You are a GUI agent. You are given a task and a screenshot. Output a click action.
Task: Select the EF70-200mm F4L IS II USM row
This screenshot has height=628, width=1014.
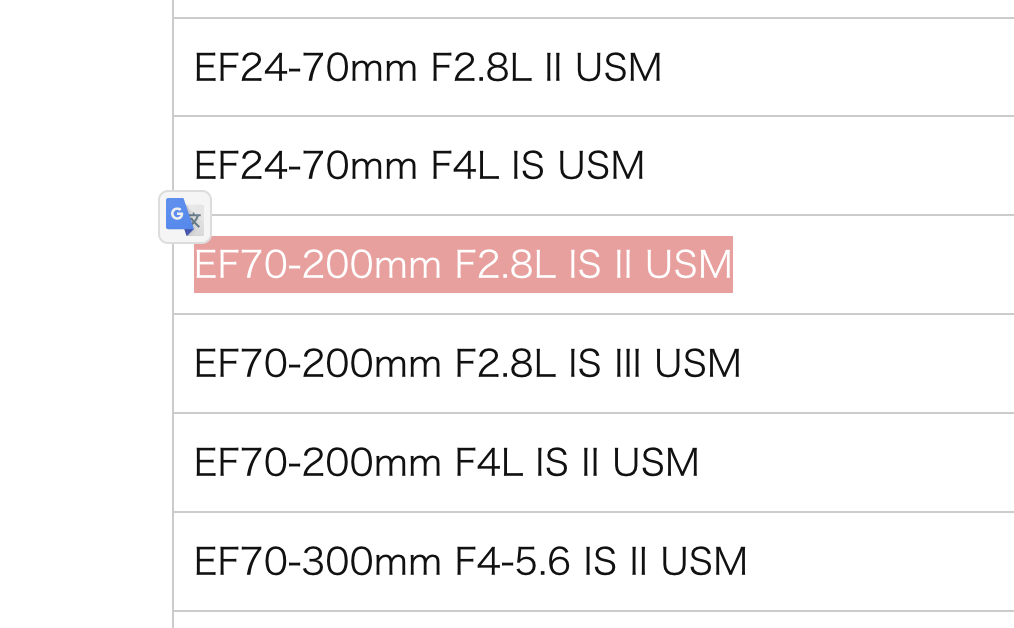coord(594,462)
